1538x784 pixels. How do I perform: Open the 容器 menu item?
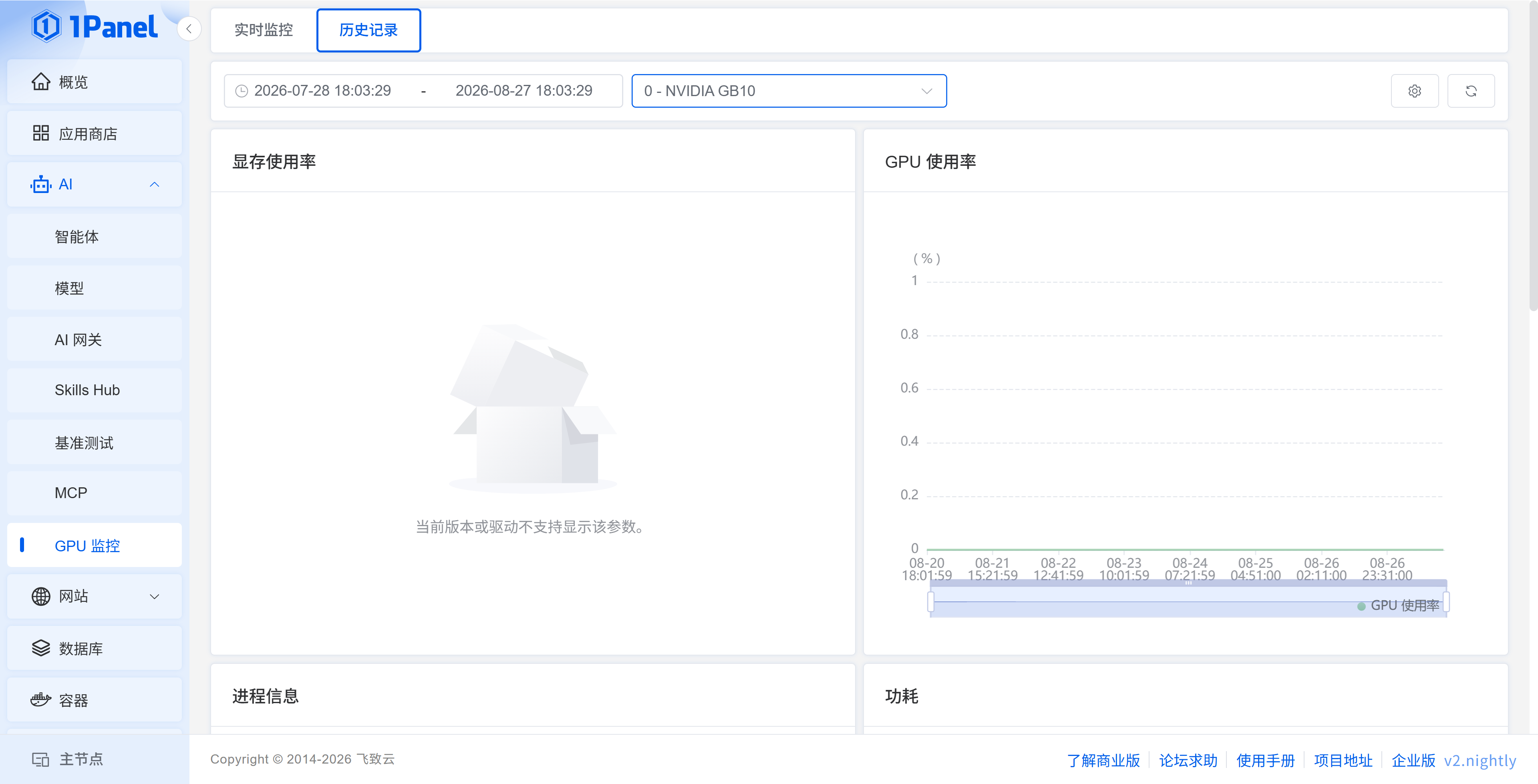point(95,700)
